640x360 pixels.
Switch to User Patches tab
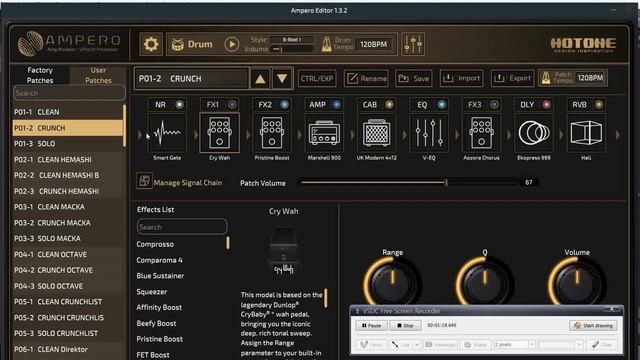(x=98, y=75)
